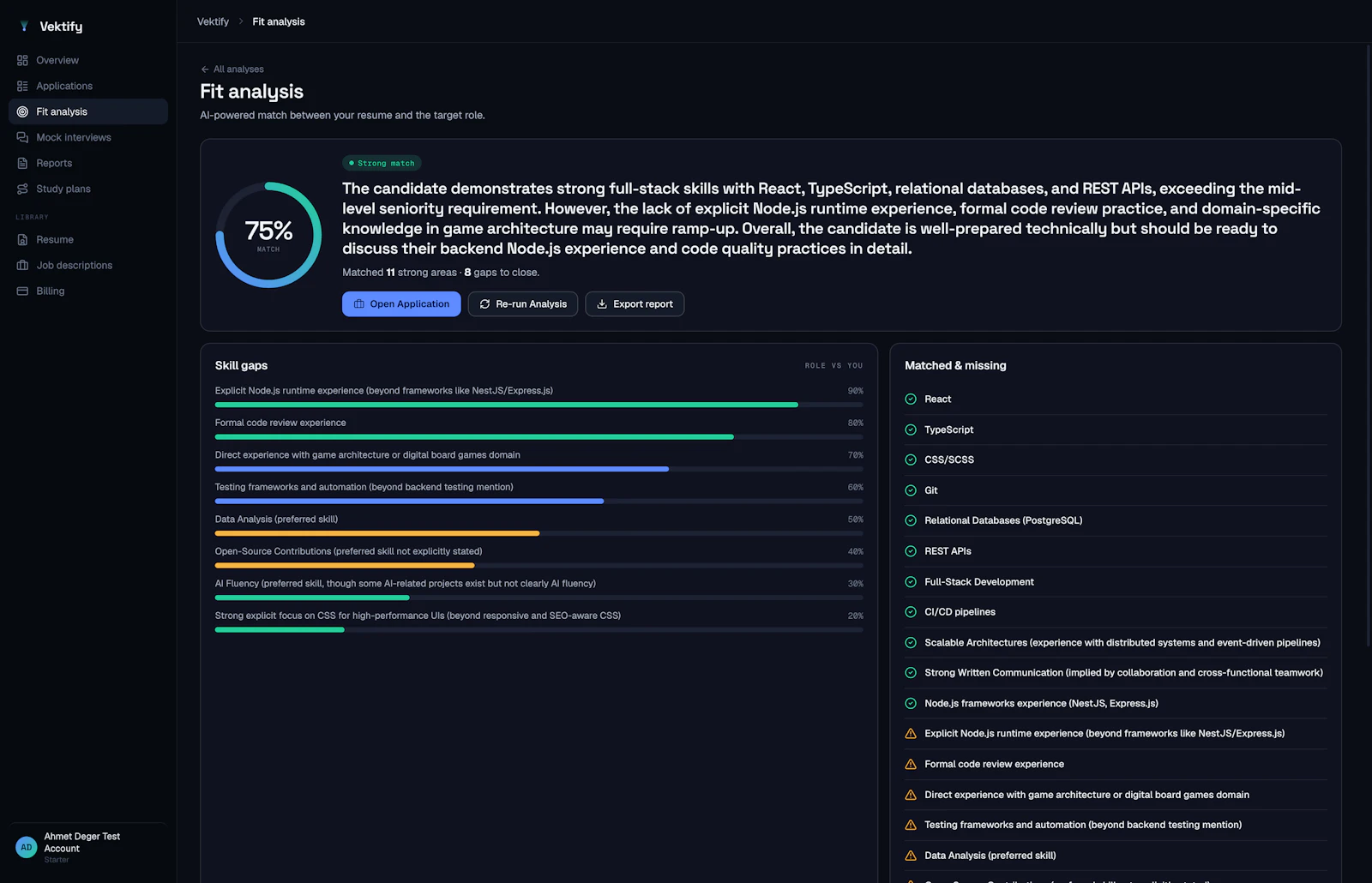
Task: Click the 60% value for Testing frameworks
Action: (x=855, y=487)
